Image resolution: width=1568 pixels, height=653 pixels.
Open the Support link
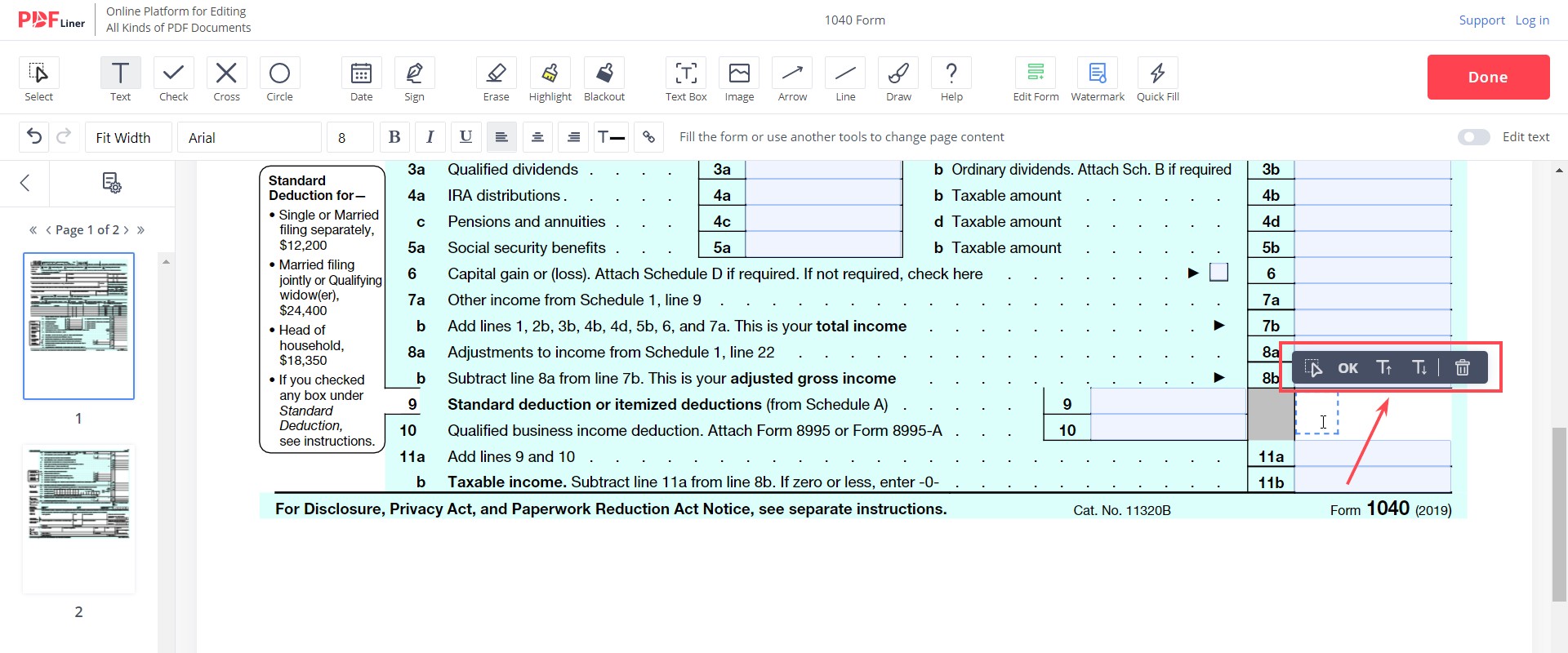pos(1481,20)
